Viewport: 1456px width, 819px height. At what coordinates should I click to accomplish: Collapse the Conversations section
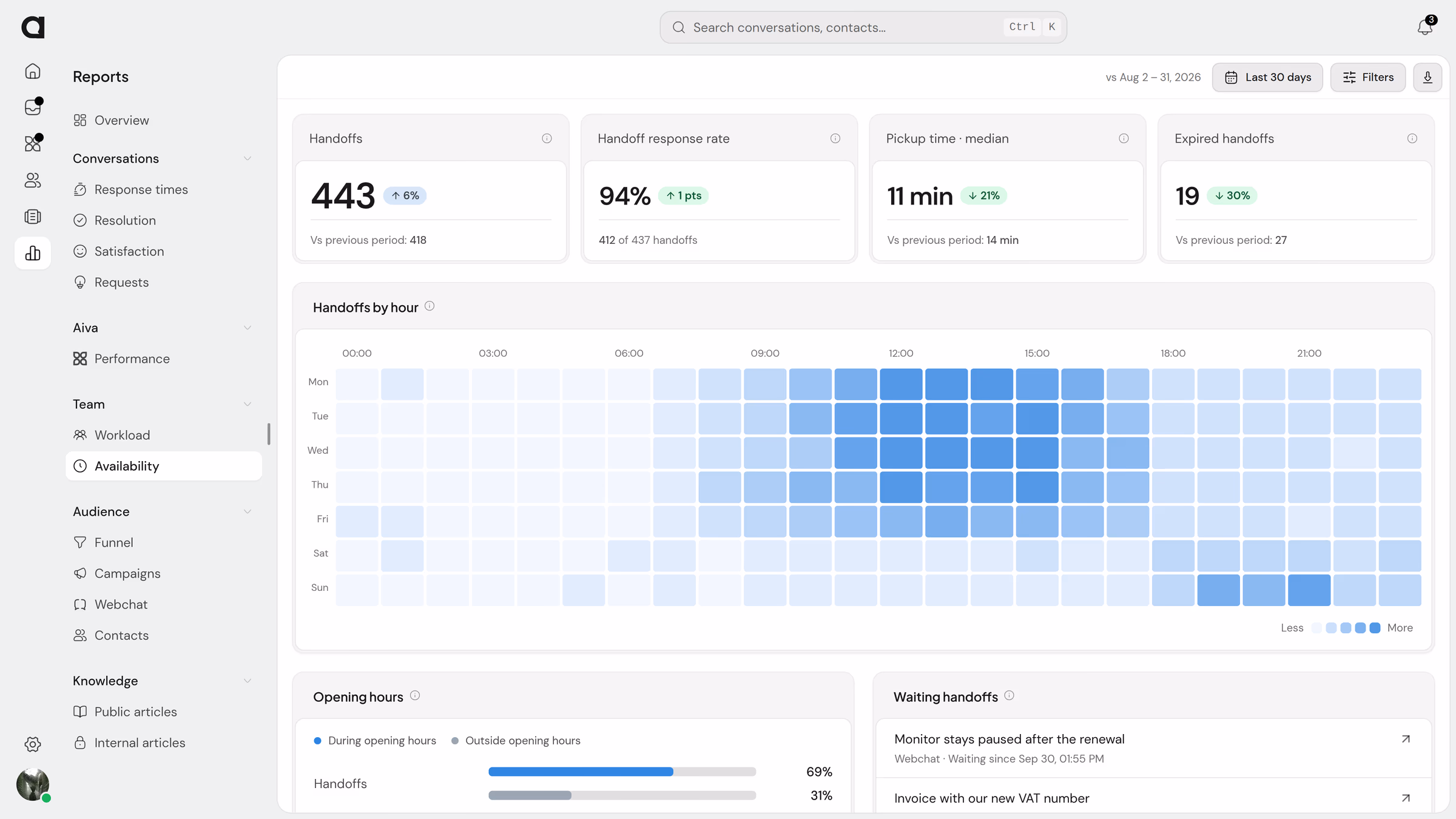point(248,158)
